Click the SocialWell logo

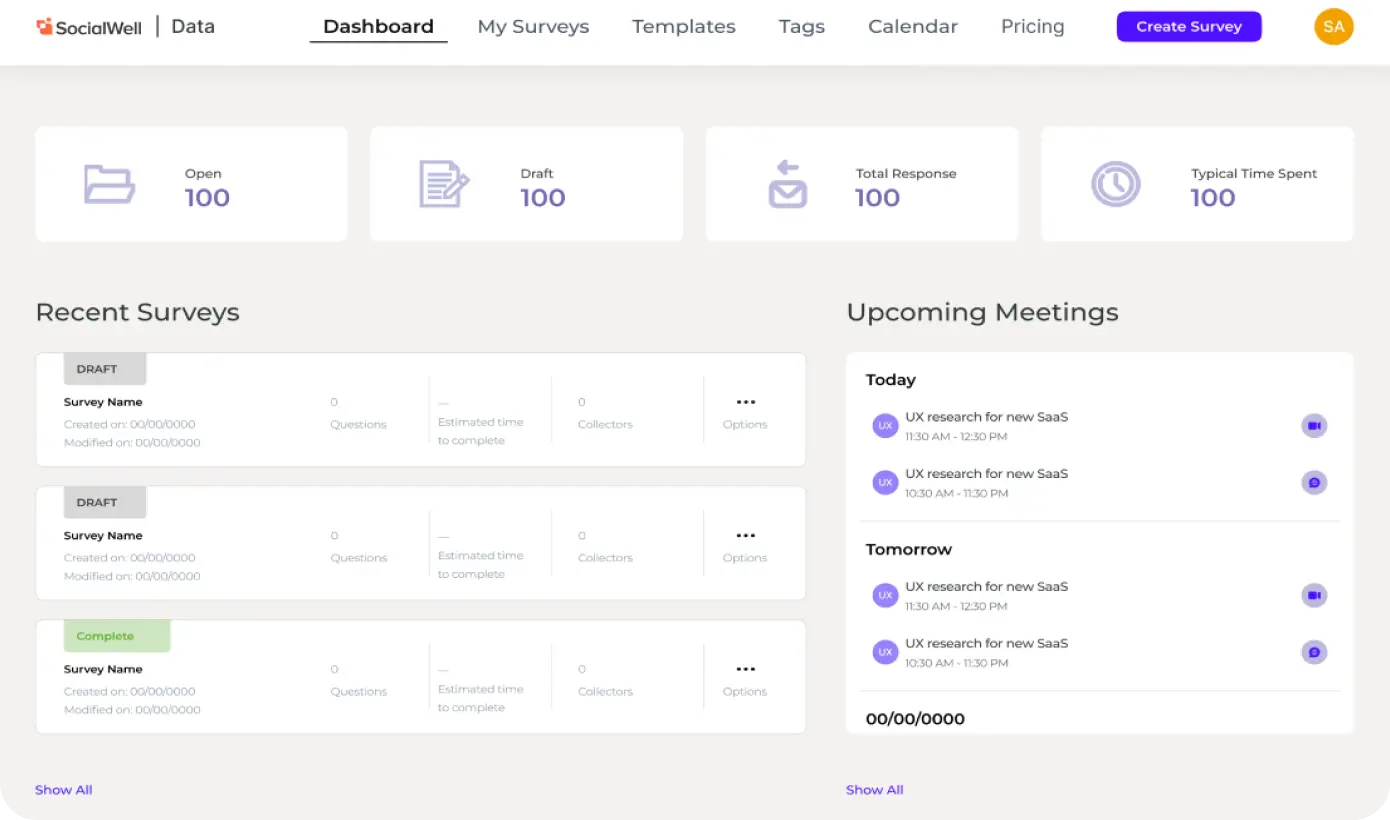91,27
